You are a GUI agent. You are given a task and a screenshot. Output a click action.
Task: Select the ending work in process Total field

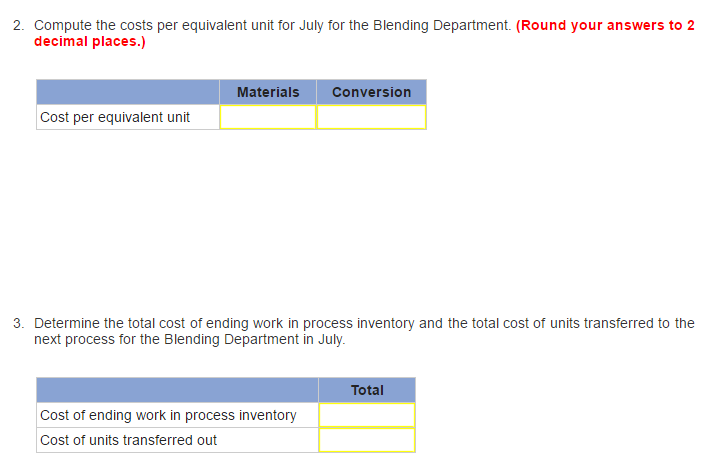tap(366, 415)
